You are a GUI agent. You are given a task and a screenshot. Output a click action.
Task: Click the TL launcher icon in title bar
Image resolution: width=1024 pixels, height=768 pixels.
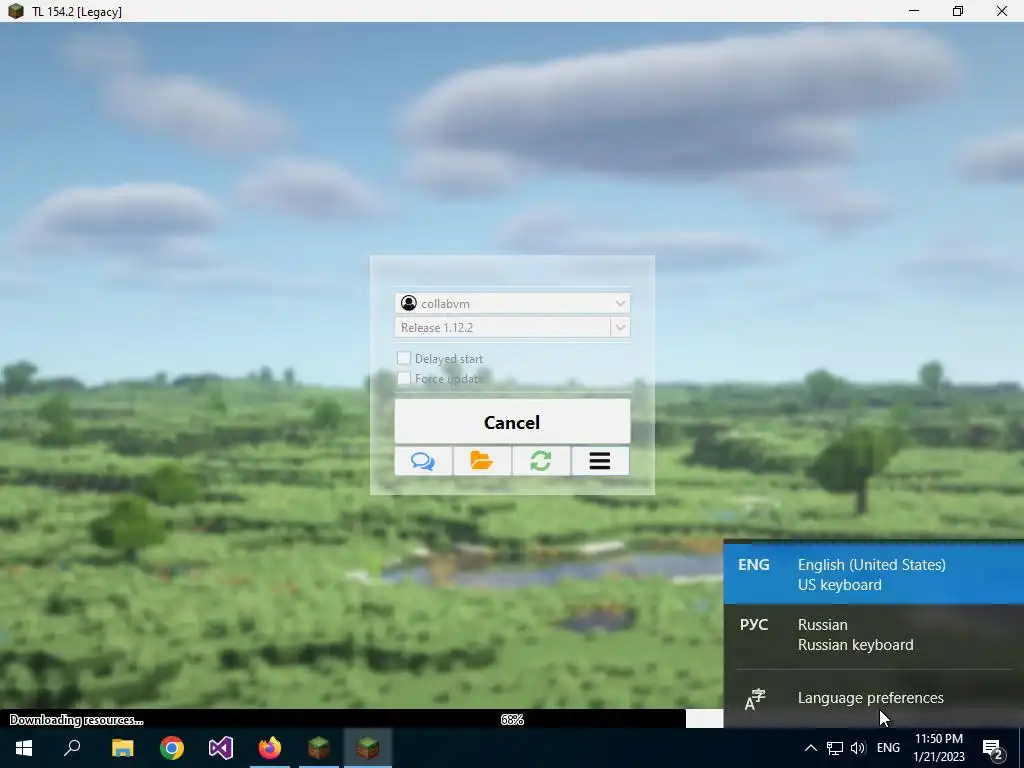pyautogui.click(x=16, y=11)
